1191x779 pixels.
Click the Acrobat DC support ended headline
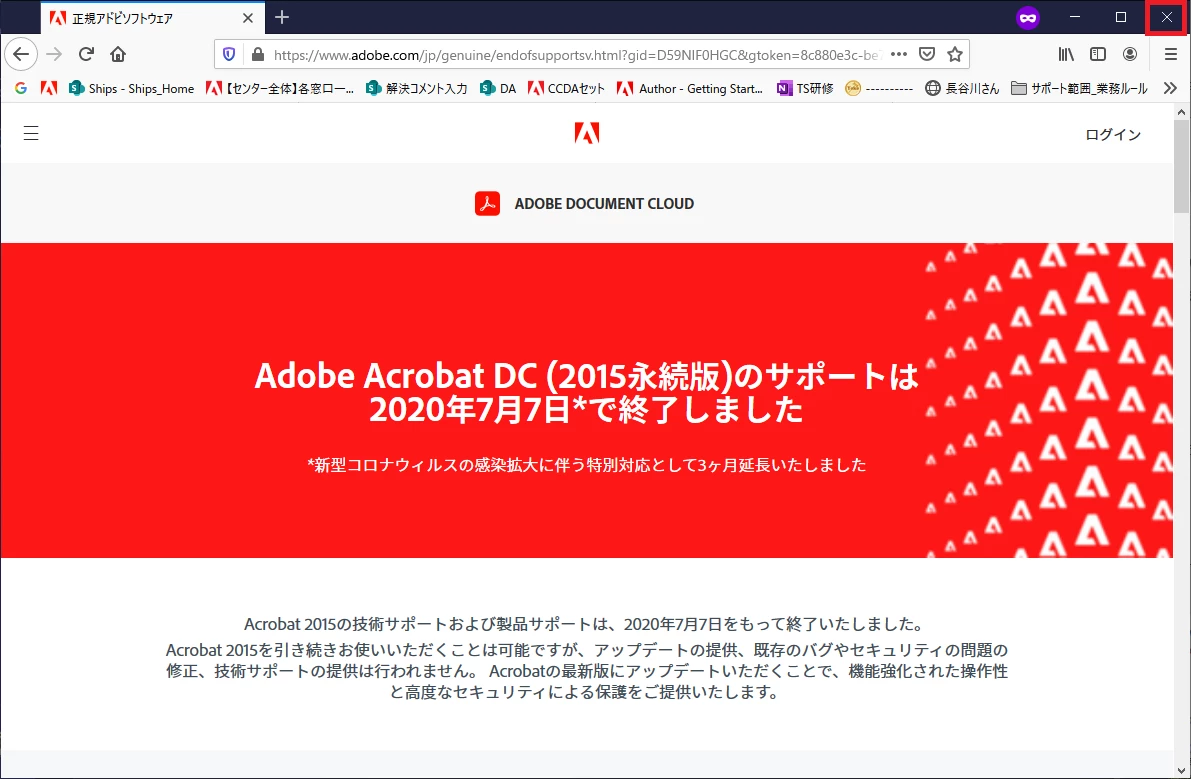pos(586,393)
